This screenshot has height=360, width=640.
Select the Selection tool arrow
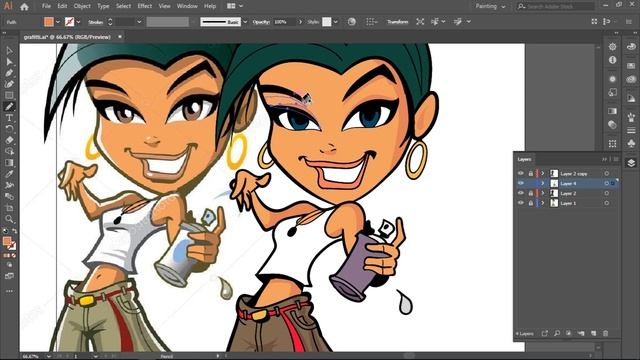[x=9, y=51]
